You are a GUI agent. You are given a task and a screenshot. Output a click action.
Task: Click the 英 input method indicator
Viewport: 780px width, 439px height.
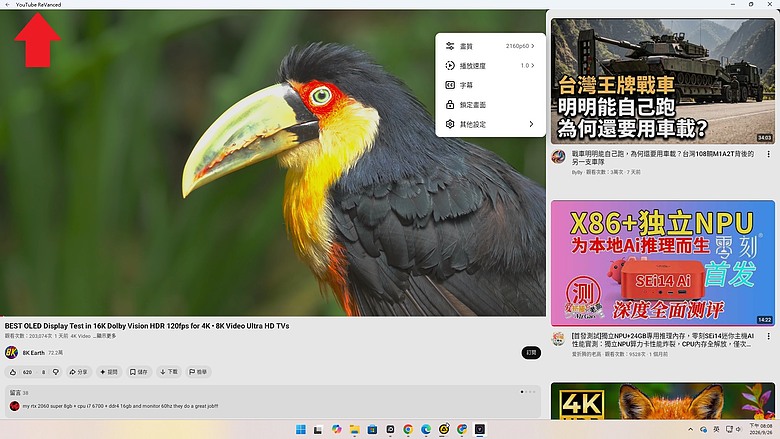tap(716, 429)
